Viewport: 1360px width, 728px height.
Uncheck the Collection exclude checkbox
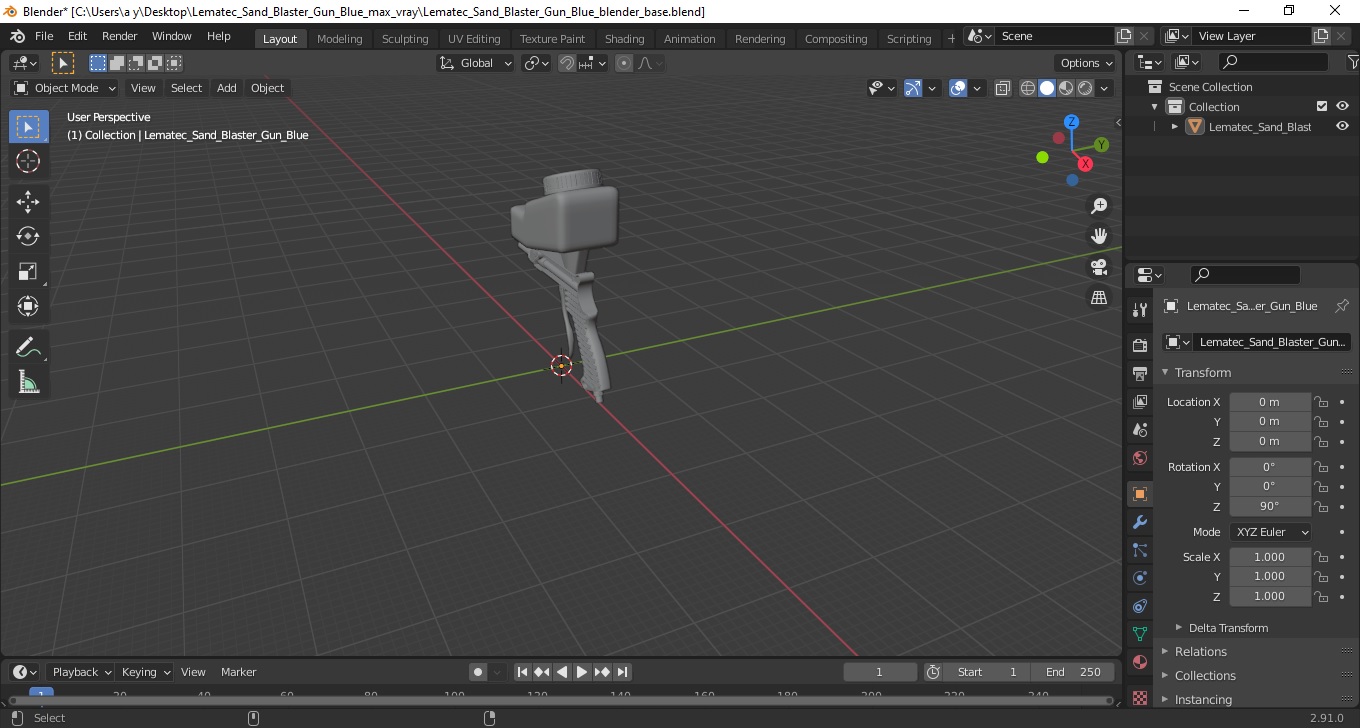[x=1322, y=106]
